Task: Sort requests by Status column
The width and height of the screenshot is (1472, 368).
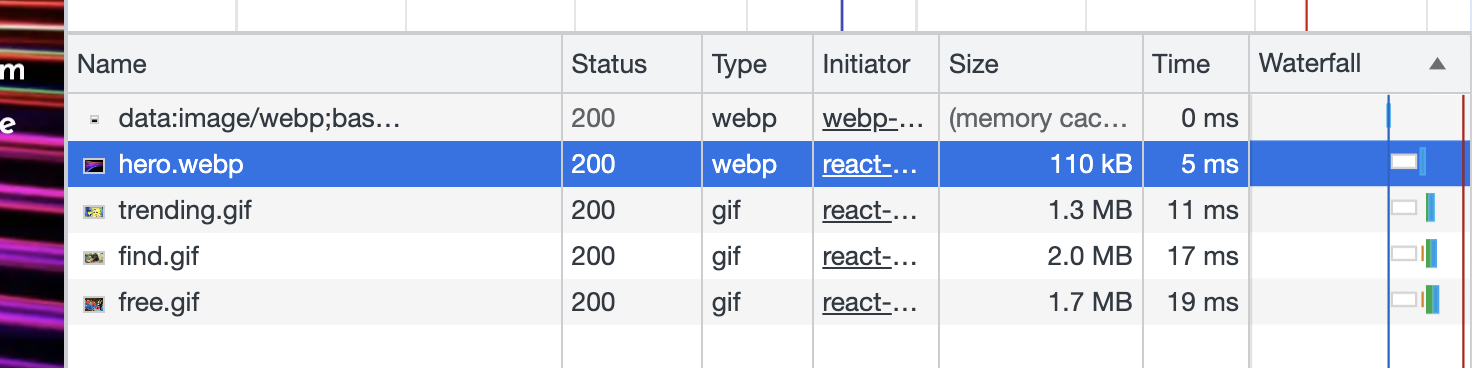Action: [x=609, y=64]
